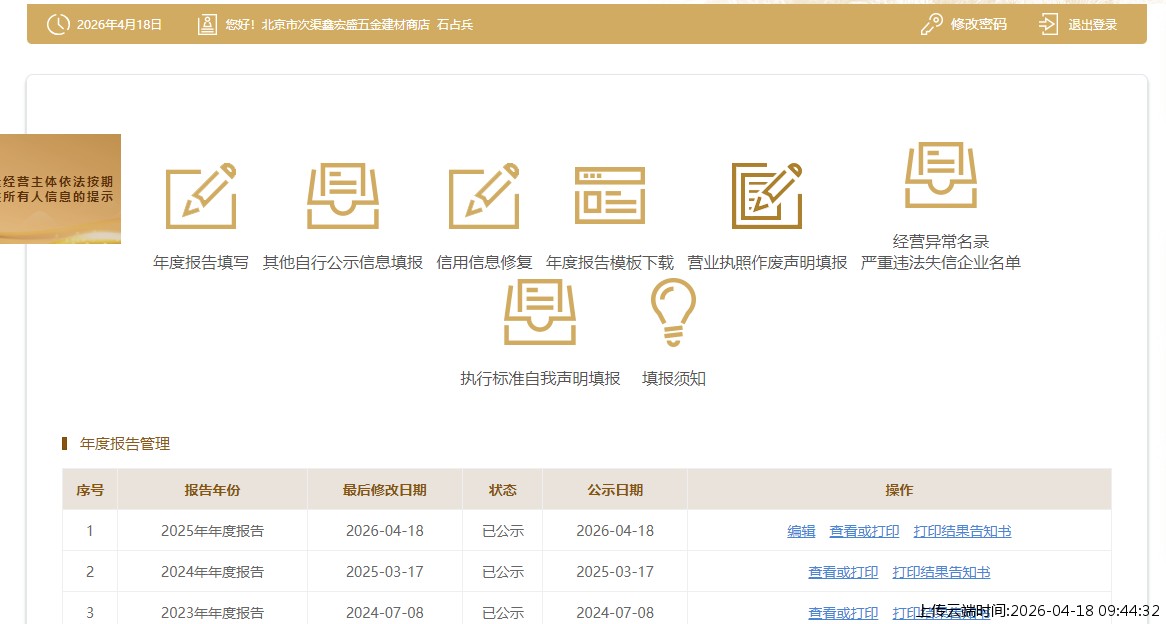Click the clock icon beside the date
1166x624 pixels.
[57, 24]
